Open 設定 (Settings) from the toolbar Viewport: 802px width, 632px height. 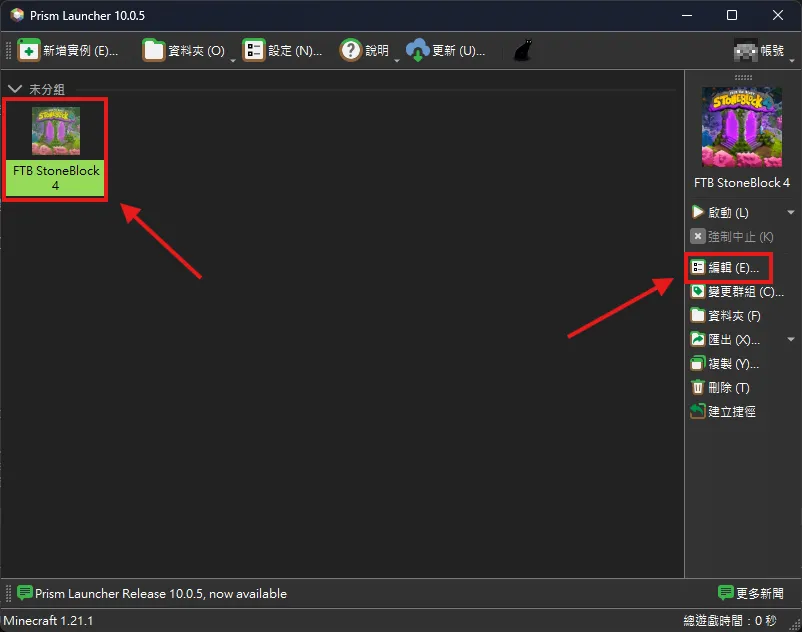(253, 50)
